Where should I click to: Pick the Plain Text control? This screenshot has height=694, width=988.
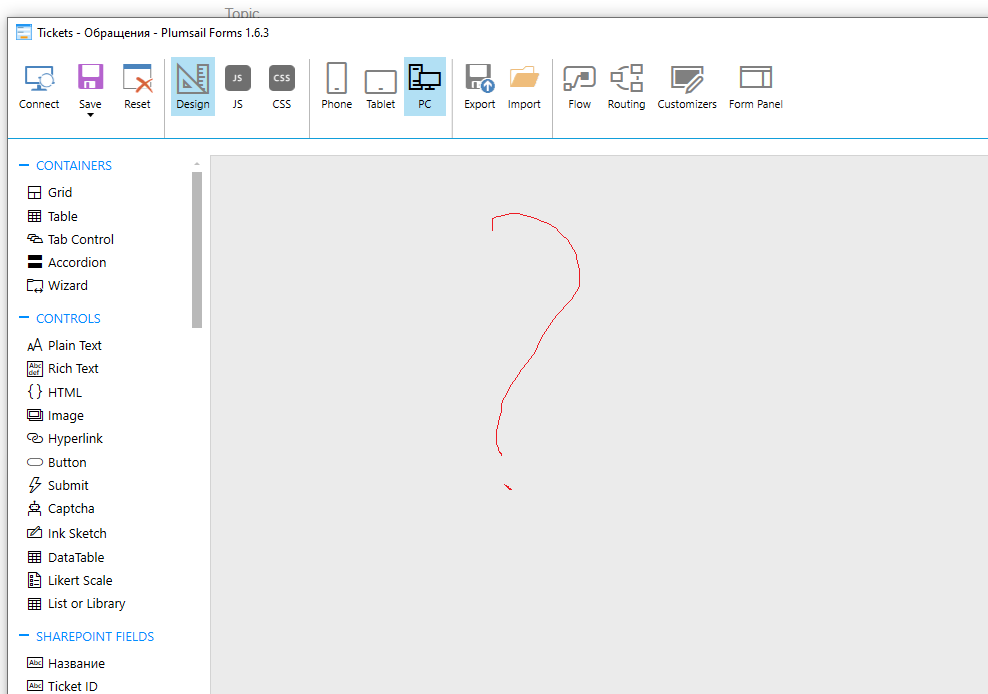64,345
